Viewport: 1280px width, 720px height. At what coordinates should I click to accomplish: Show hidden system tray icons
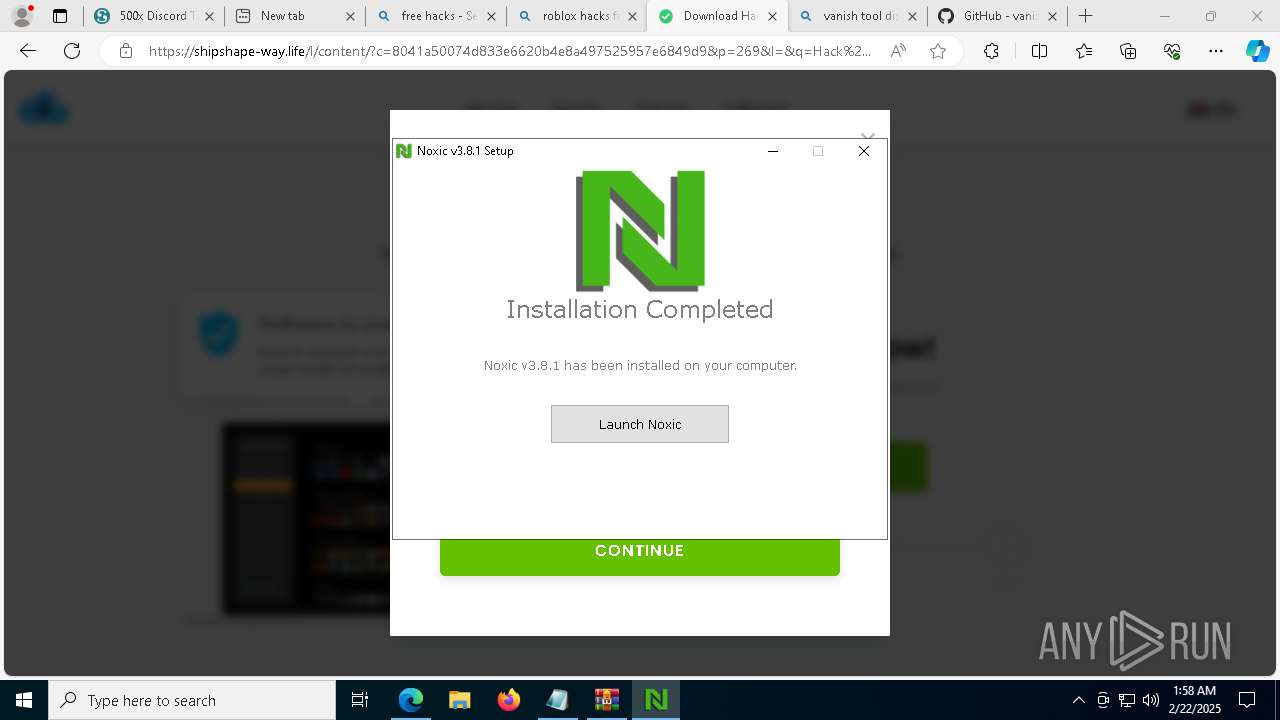(x=1078, y=700)
